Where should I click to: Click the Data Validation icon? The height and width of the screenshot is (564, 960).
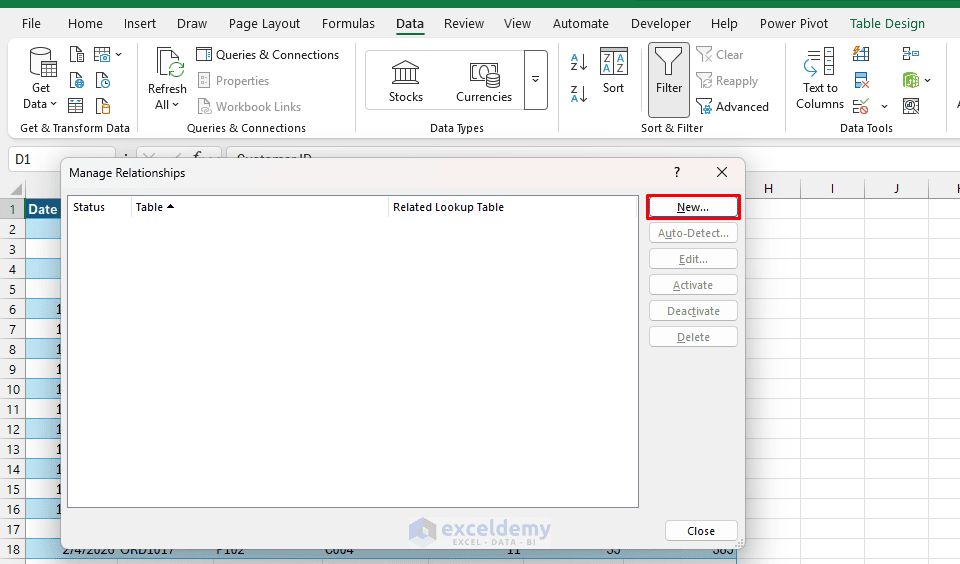pyautogui.click(x=861, y=107)
